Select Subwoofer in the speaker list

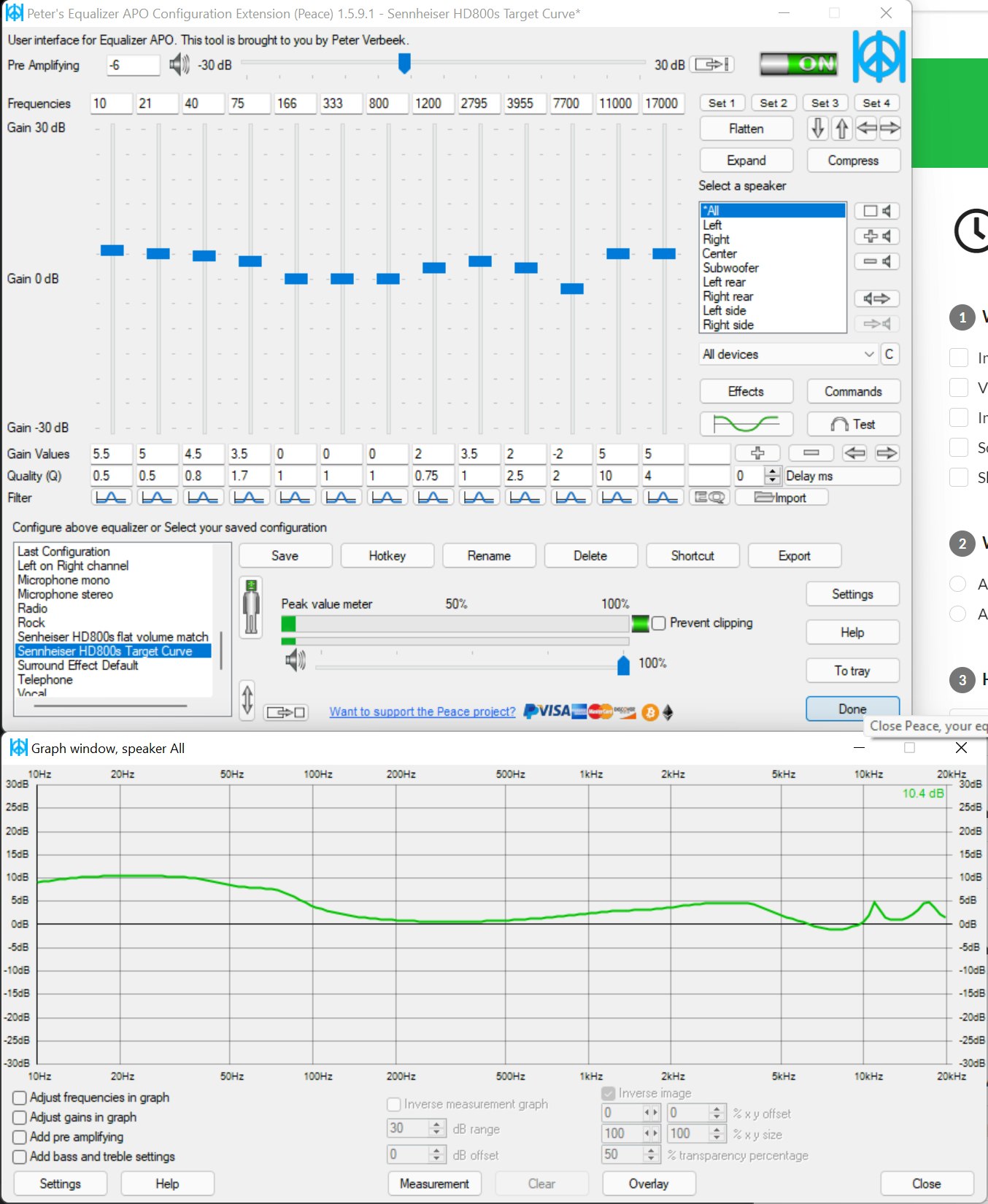point(730,268)
